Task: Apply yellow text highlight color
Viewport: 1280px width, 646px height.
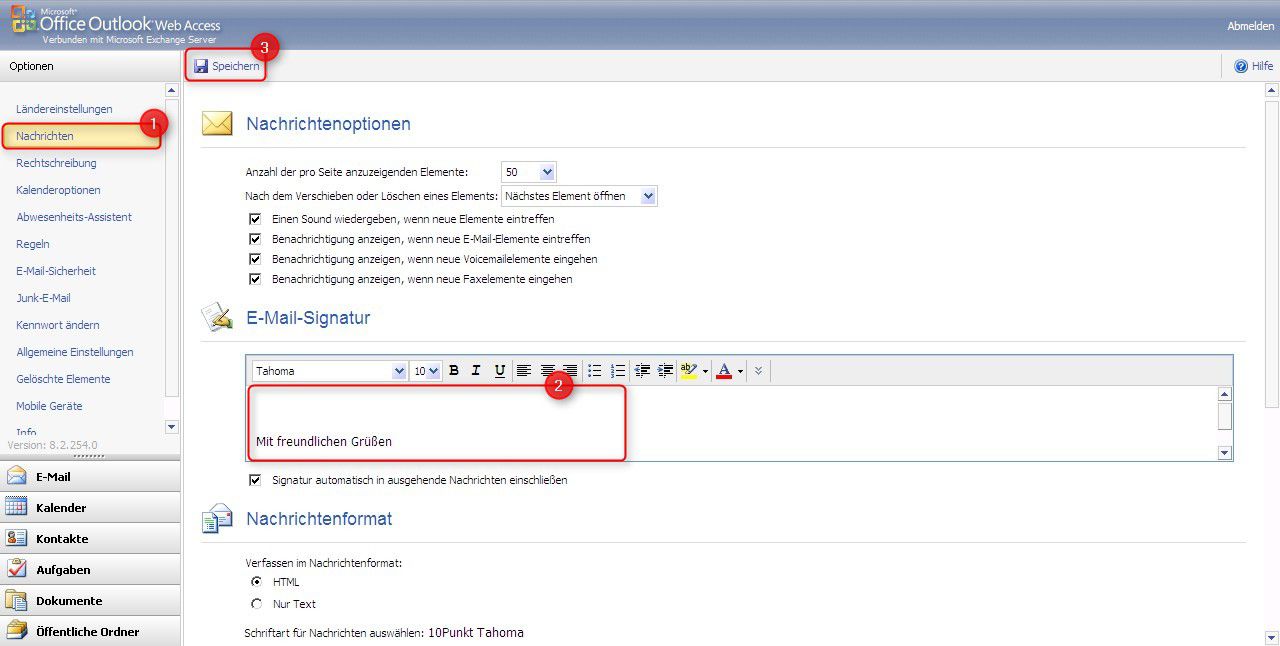Action: (688, 371)
